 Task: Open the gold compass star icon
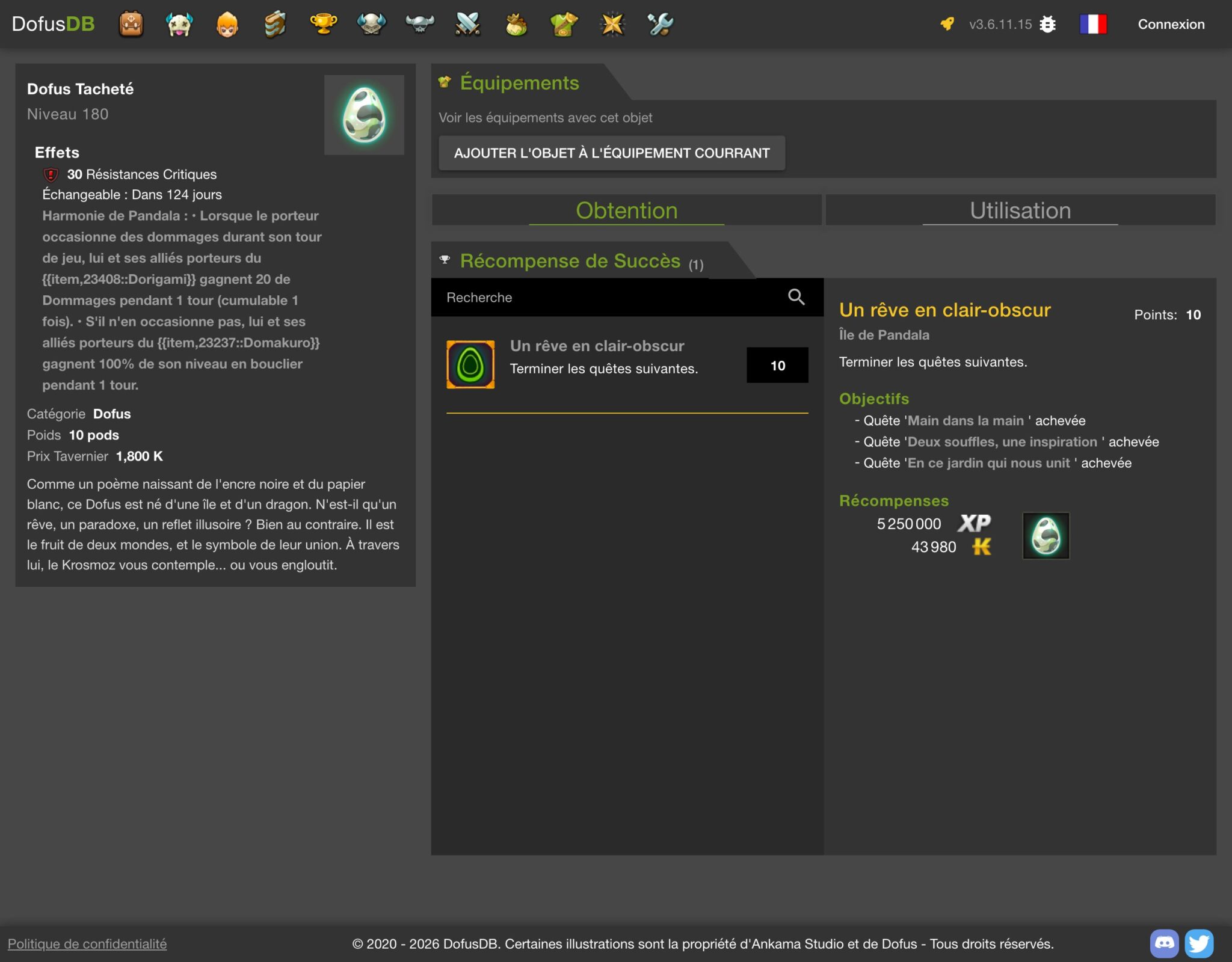(x=612, y=24)
